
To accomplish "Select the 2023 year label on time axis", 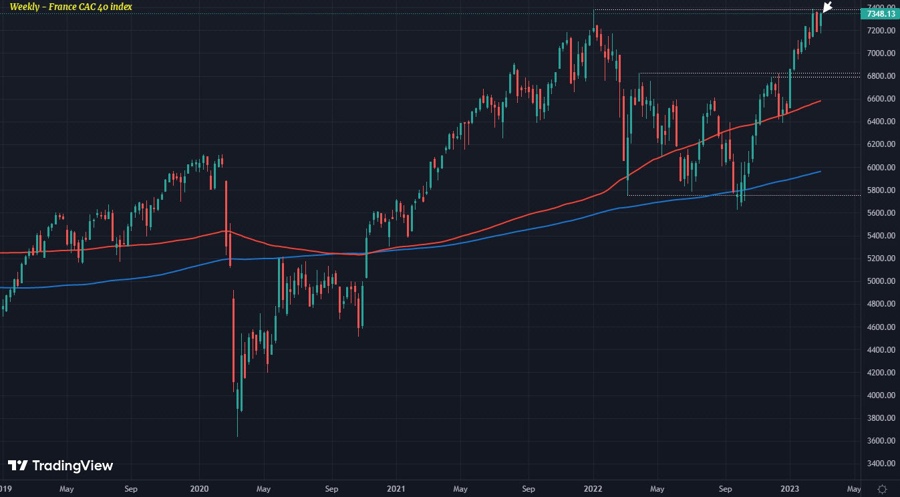I will click(x=790, y=490).
